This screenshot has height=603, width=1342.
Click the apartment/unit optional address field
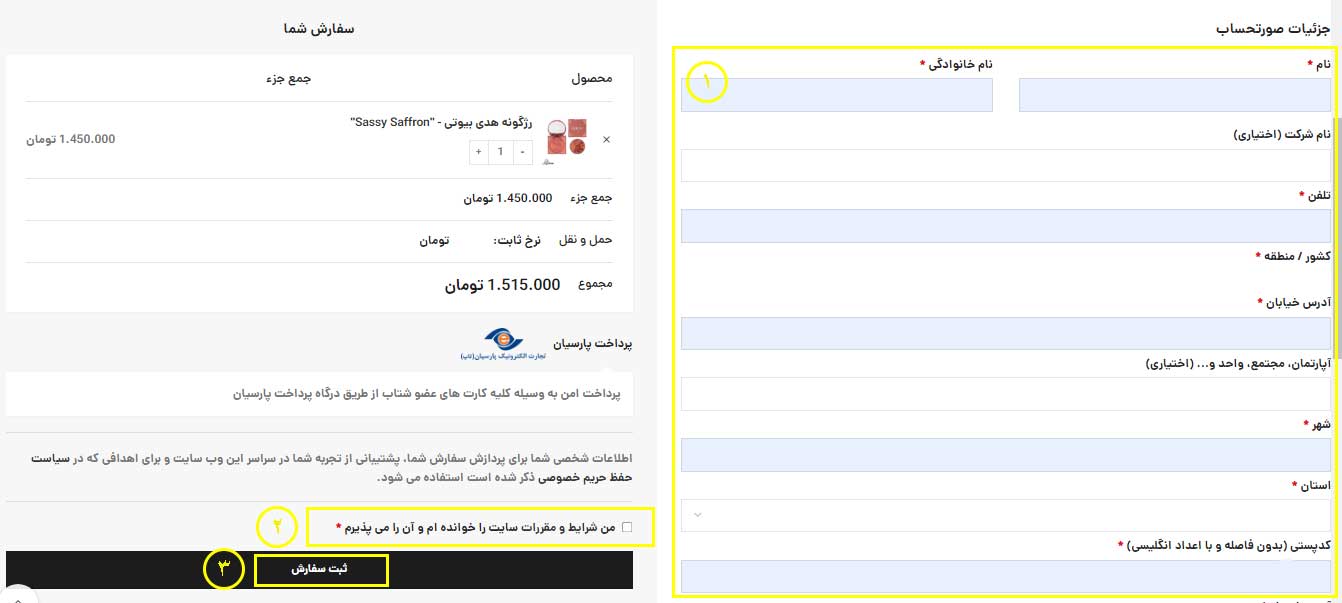(1007, 393)
